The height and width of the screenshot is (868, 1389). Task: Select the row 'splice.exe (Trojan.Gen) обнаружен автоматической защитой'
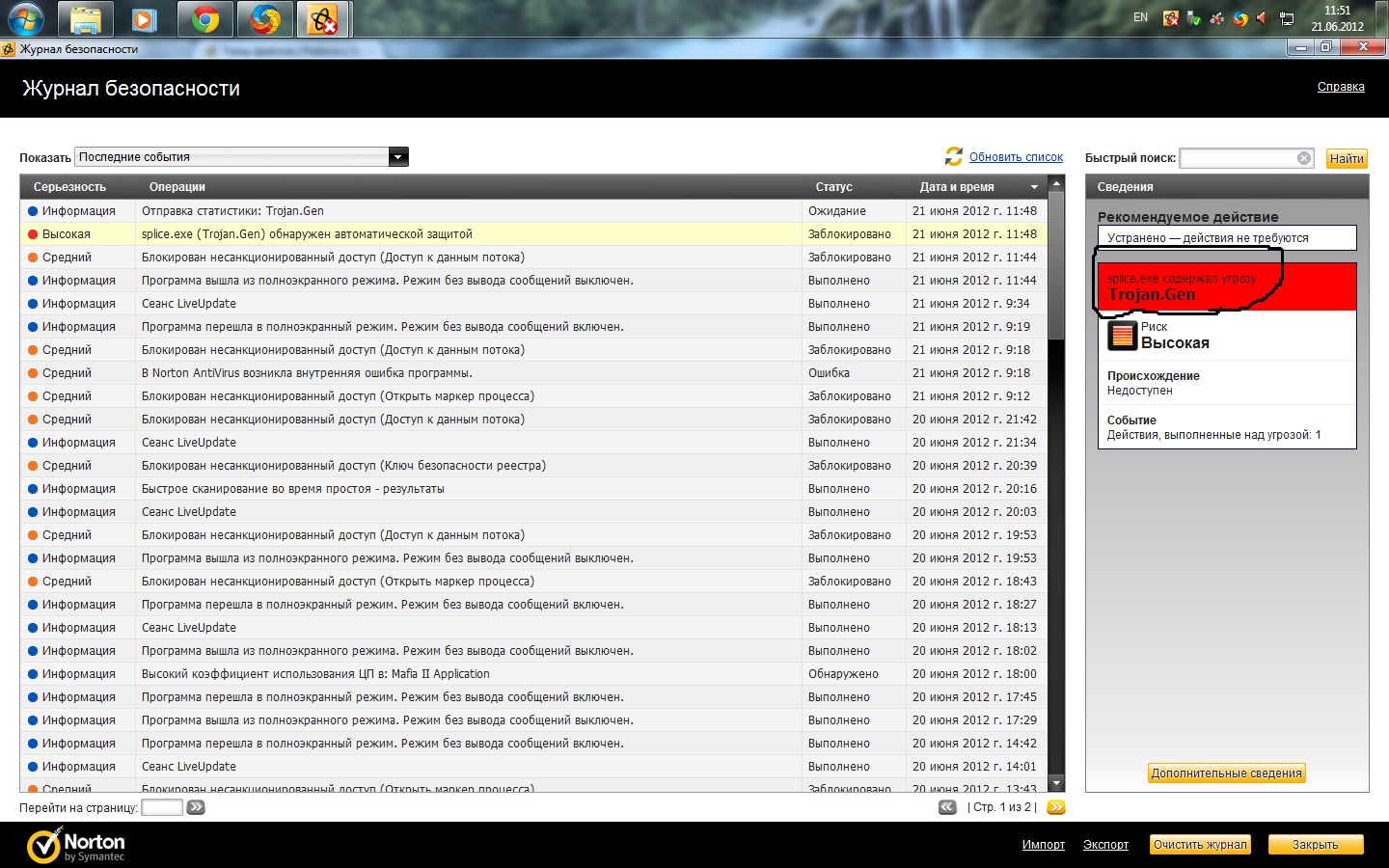(533, 234)
